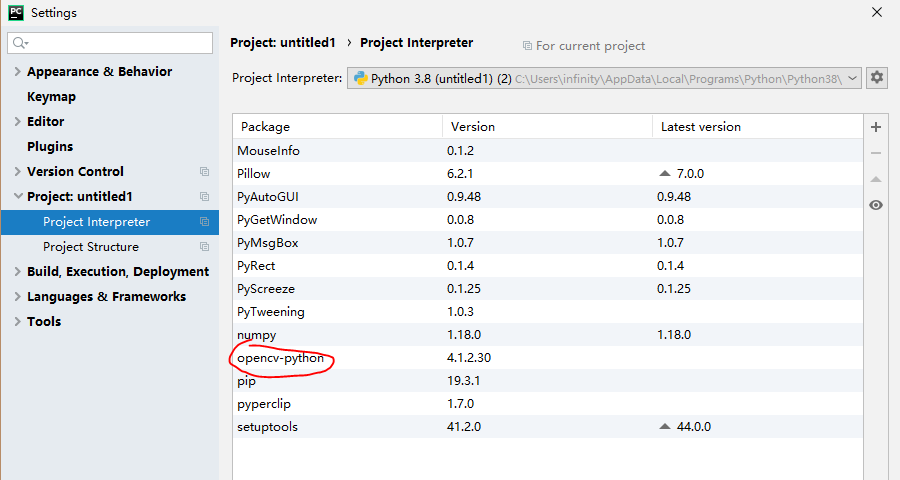The width and height of the screenshot is (900, 480).
Task: Select the PyGetWindow package row
Action: coord(548,219)
